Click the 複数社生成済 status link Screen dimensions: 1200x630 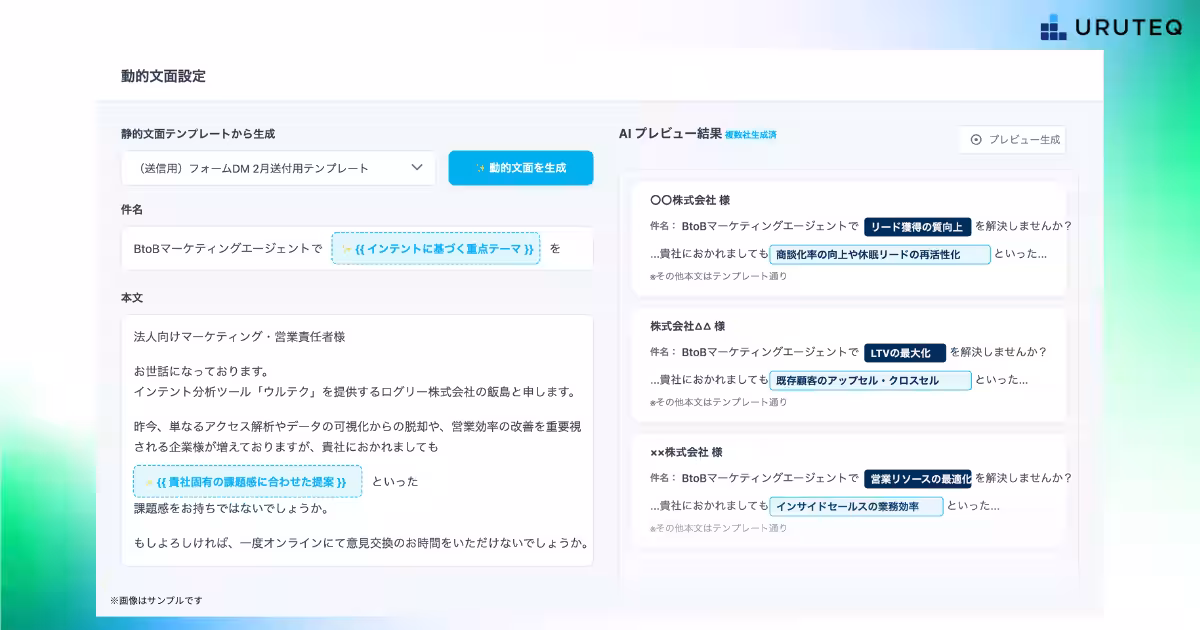tap(751, 134)
